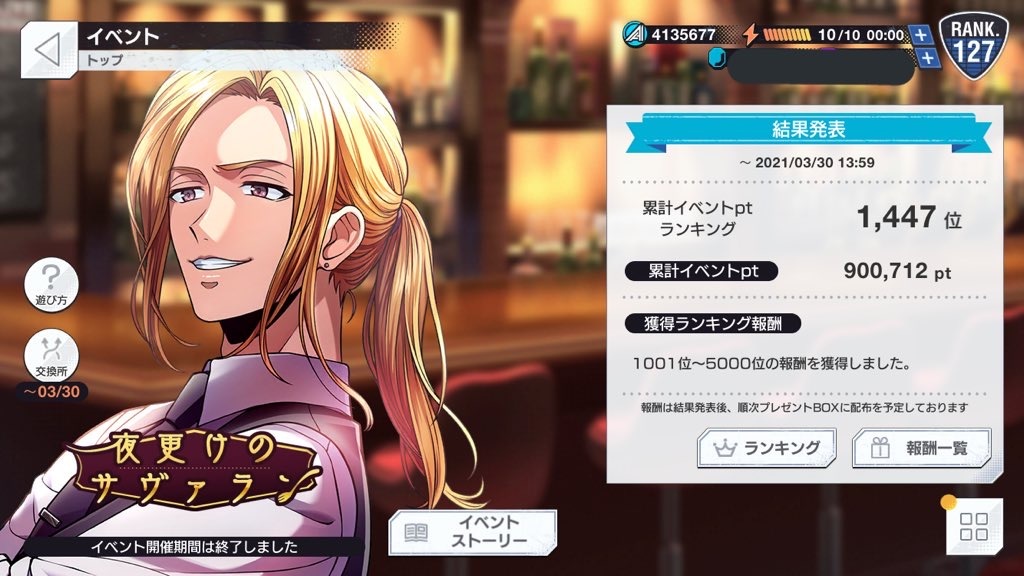The height and width of the screenshot is (576, 1024).
Task: Open the 報酬一覧 rewards list
Action: click(921, 448)
